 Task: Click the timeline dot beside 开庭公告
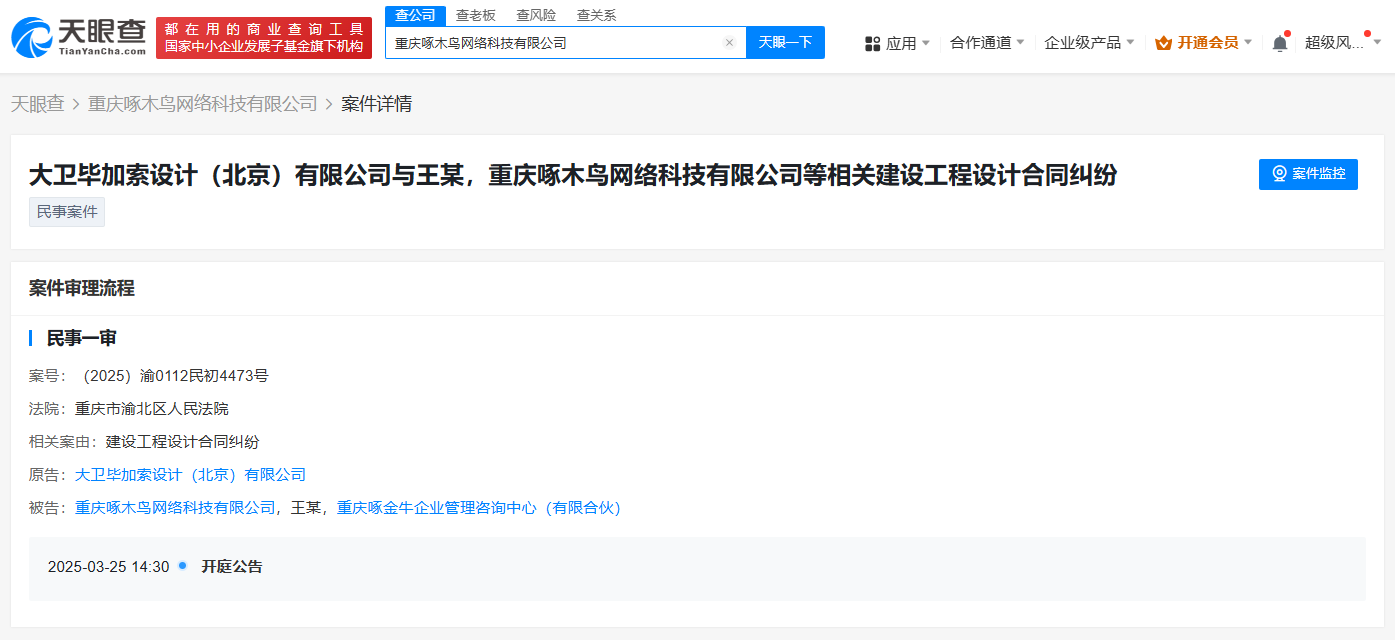click(183, 565)
